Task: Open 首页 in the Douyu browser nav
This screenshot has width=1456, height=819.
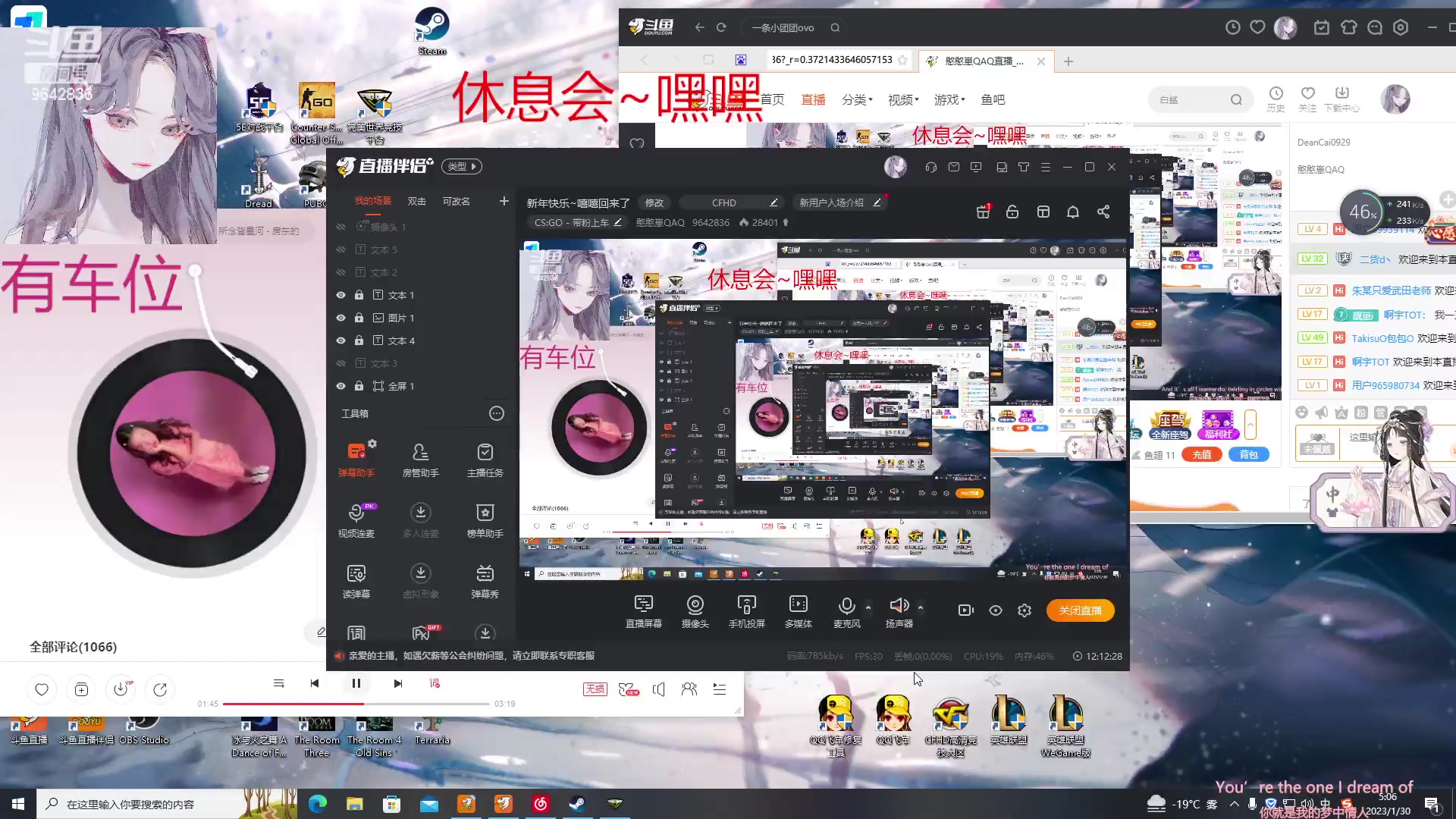Action: (772, 99)
